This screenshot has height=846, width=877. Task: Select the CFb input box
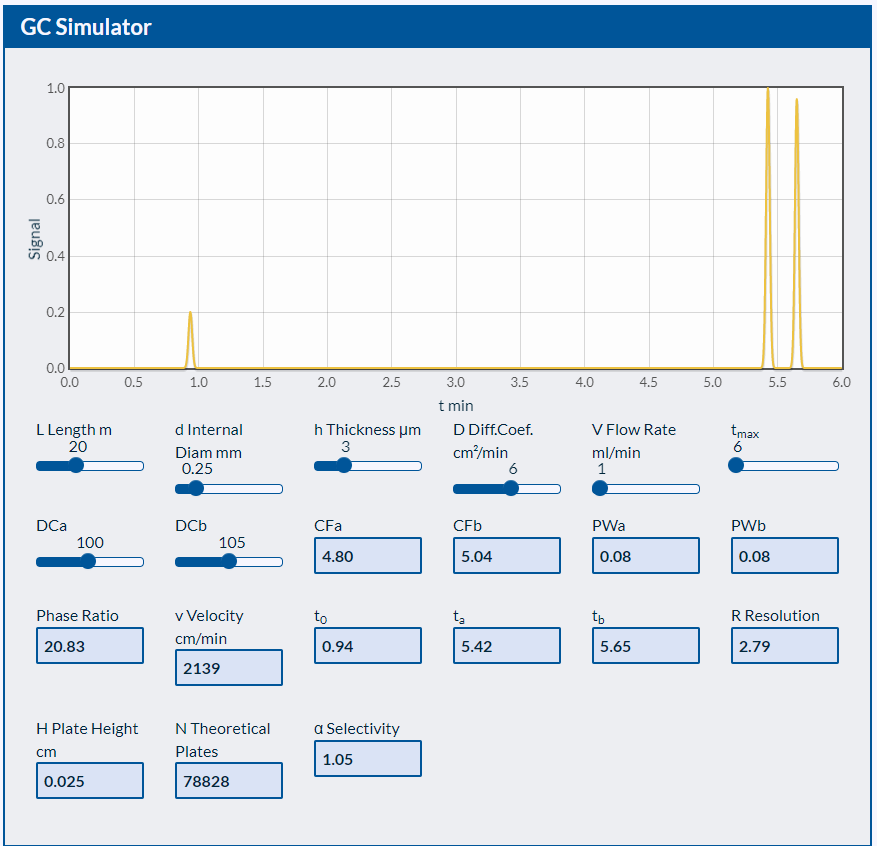506,555
